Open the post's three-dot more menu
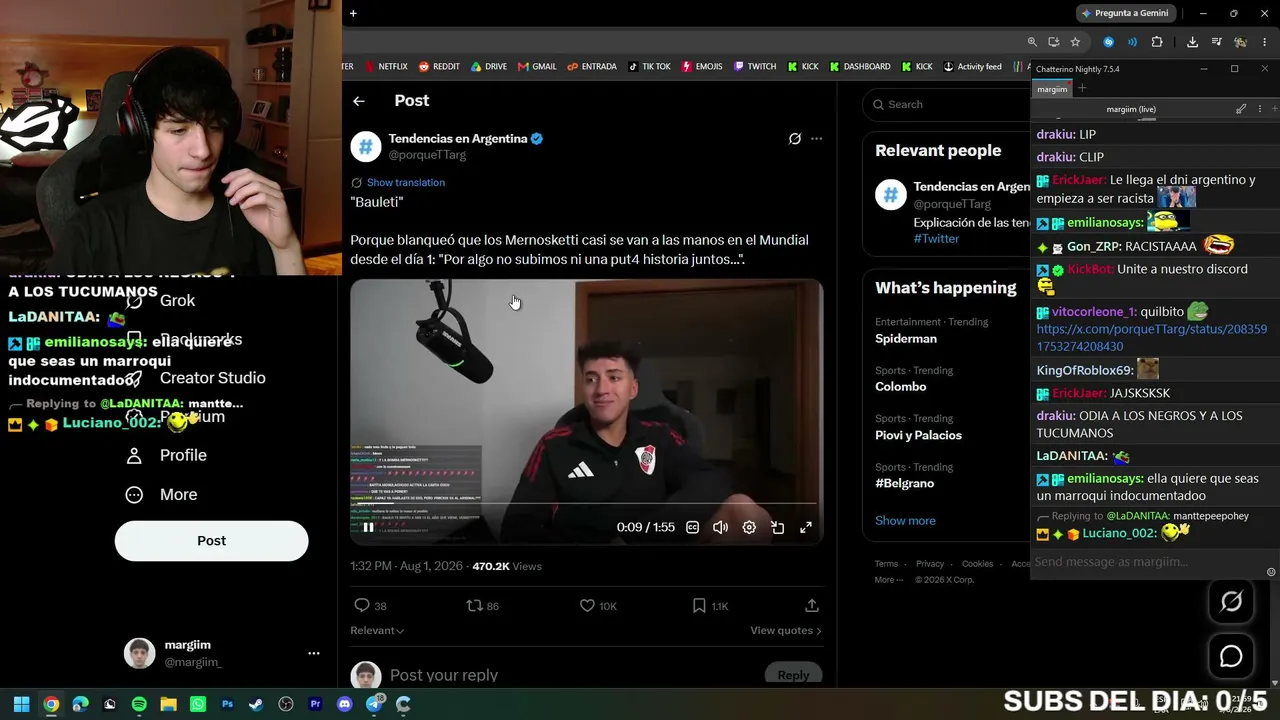This screenshot has height=720, width=1280. coord(817,139)
